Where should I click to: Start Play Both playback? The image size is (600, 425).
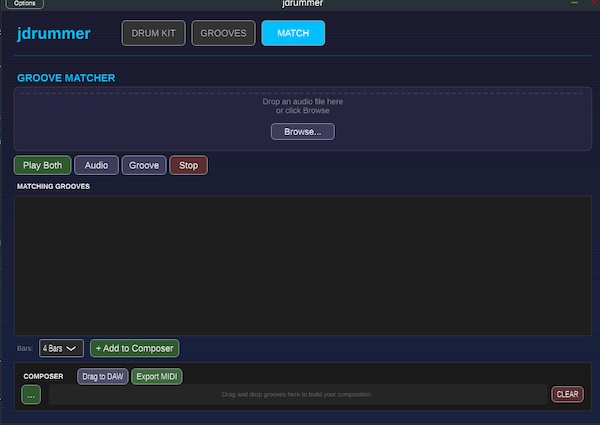42,165
